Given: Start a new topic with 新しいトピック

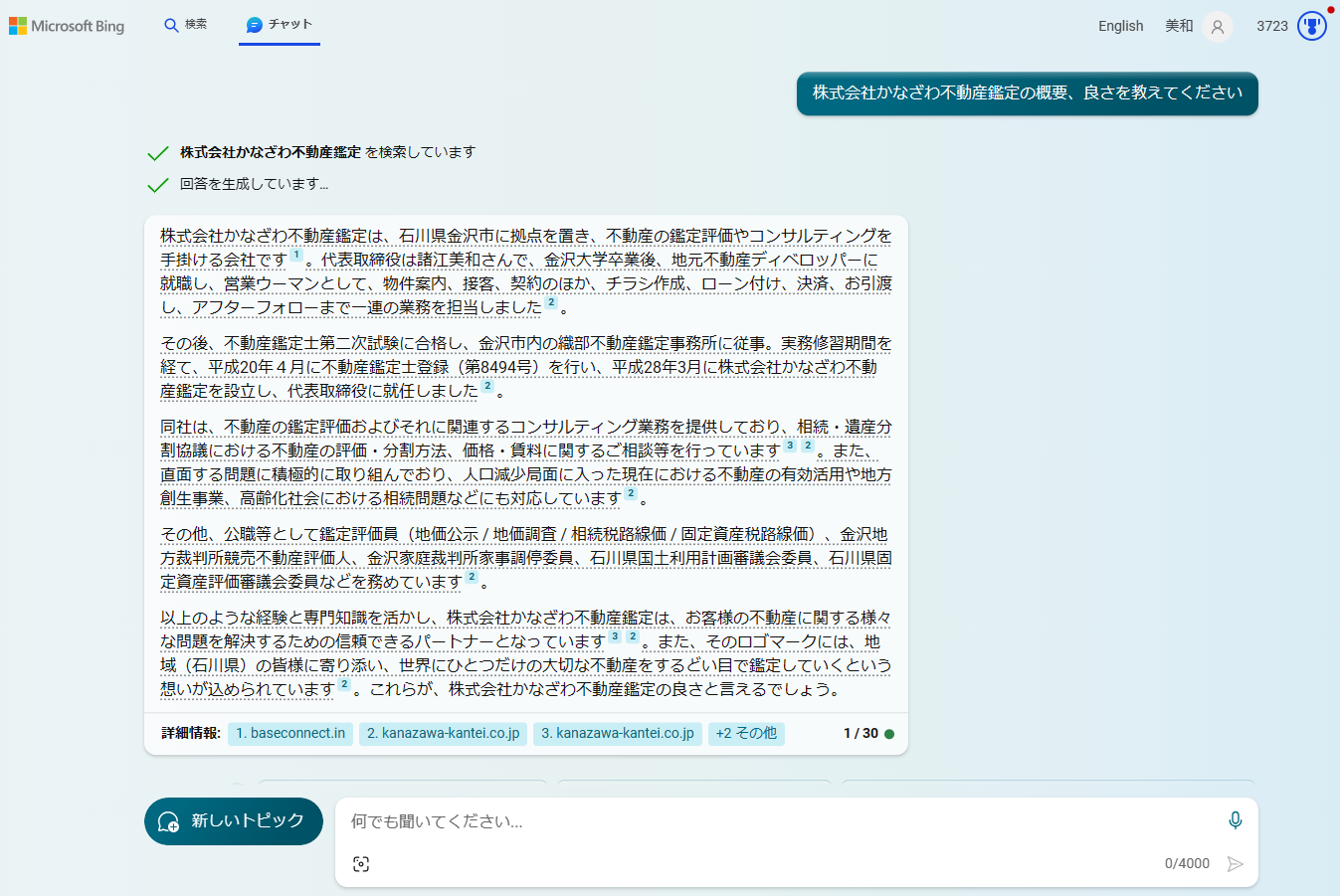Looking at the screenshot, I should [234, 821].
